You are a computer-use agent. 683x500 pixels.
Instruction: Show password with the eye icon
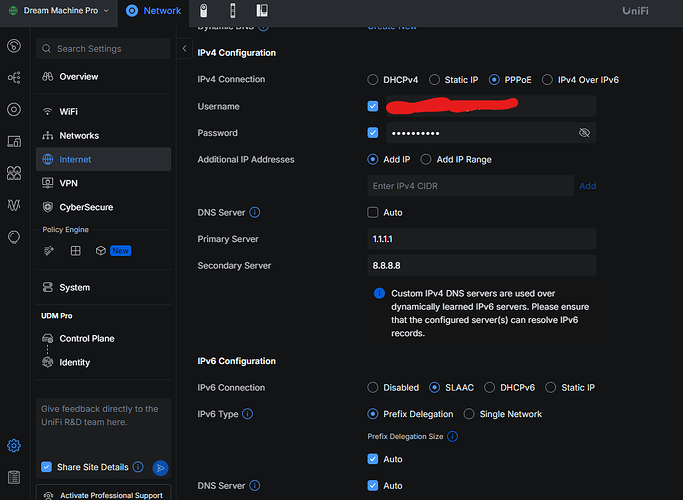tap(584, 132)
